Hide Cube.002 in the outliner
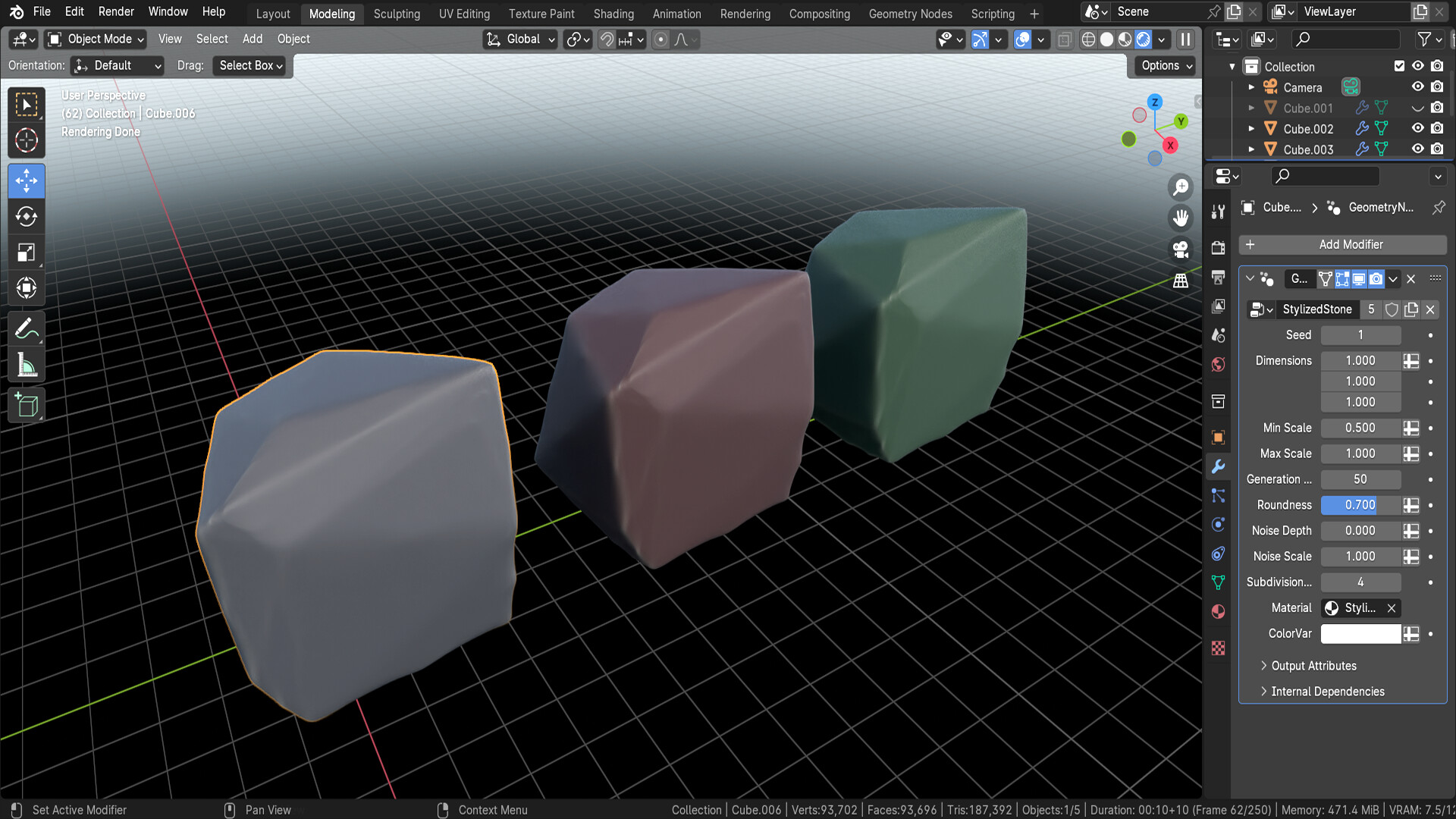Screen dimensions: 1456x819 tap(1418, 128)
